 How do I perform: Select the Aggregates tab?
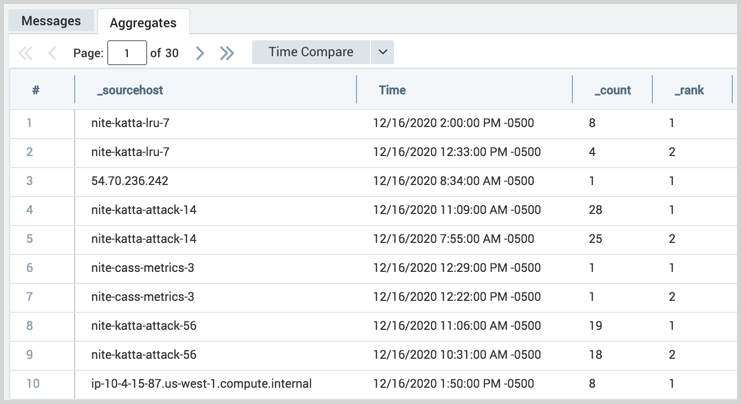142,22
